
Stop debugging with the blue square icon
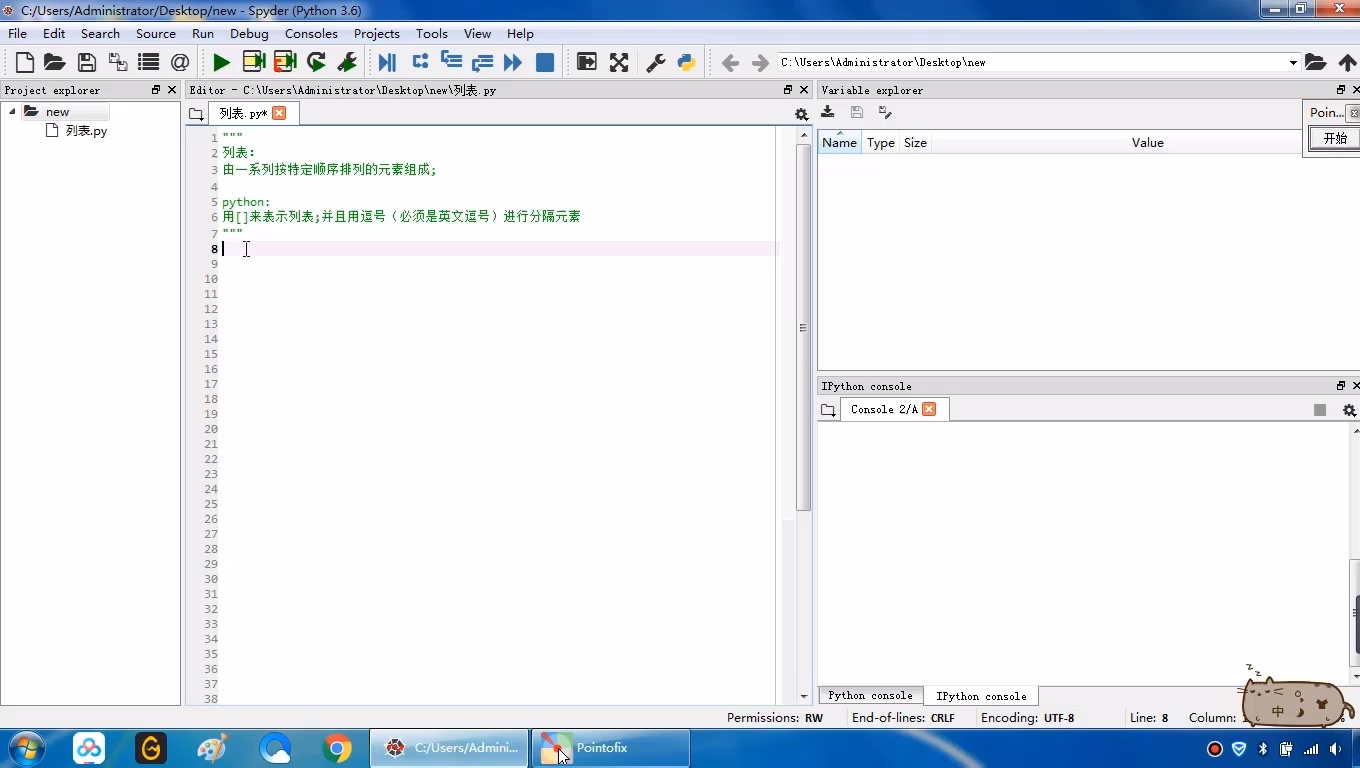click(x=545, y=63)
